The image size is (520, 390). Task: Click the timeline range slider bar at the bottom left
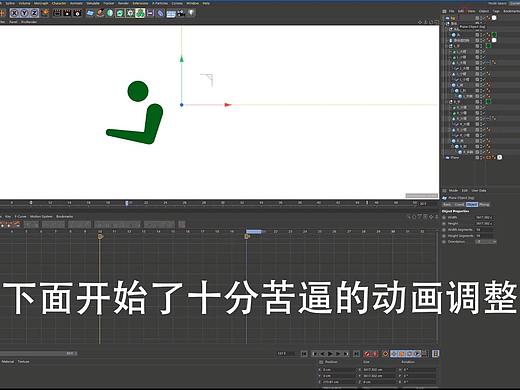38,353
